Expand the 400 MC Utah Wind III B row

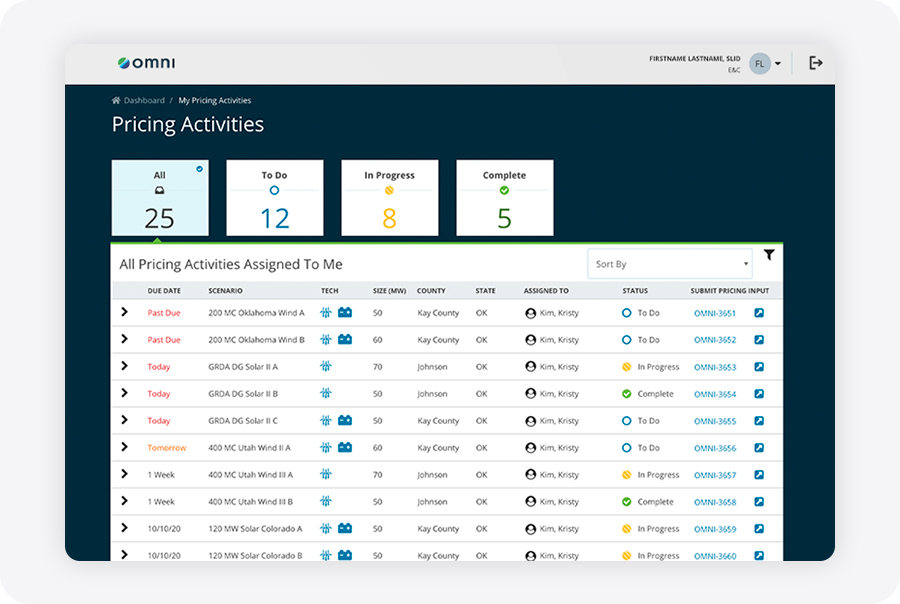[x=124, y=501]
